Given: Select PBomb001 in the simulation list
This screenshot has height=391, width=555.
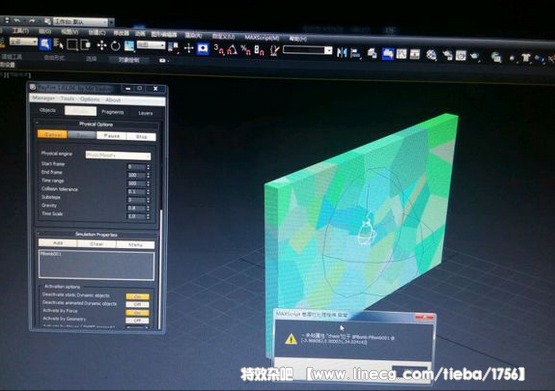Looking at the screenshot, I should point(51,254).
